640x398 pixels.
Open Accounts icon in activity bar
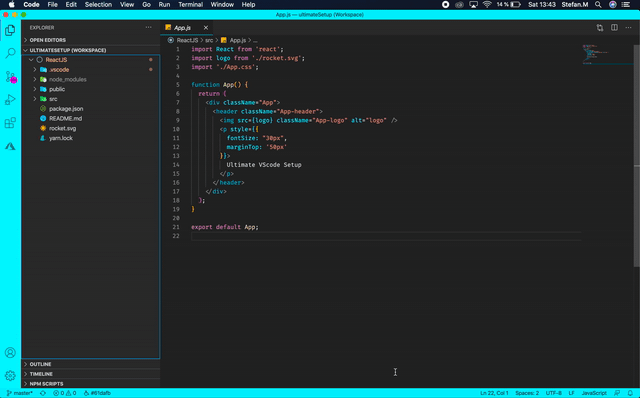[x=10, y=353]
